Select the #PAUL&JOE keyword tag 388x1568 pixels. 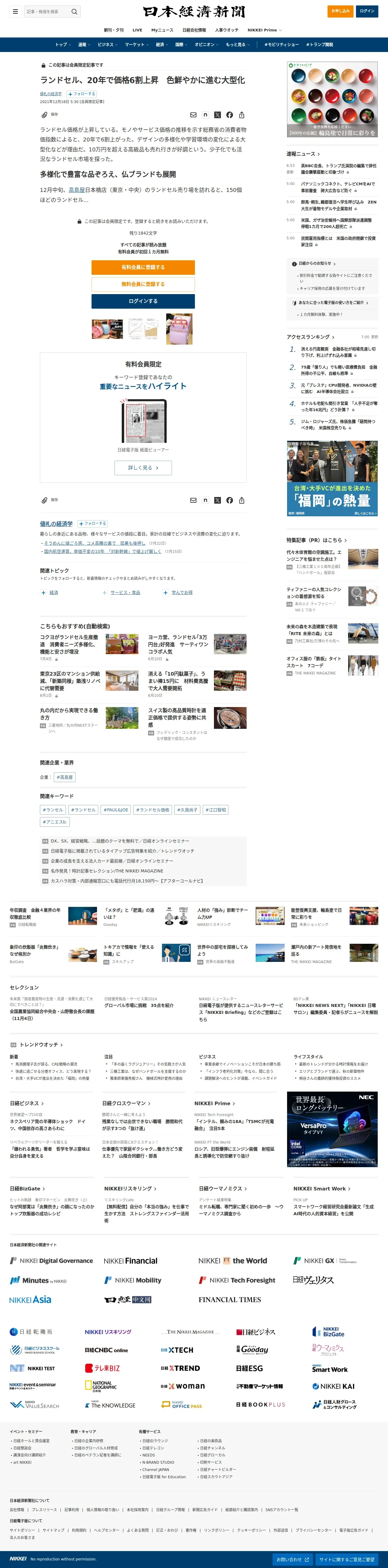click(115, 810)
